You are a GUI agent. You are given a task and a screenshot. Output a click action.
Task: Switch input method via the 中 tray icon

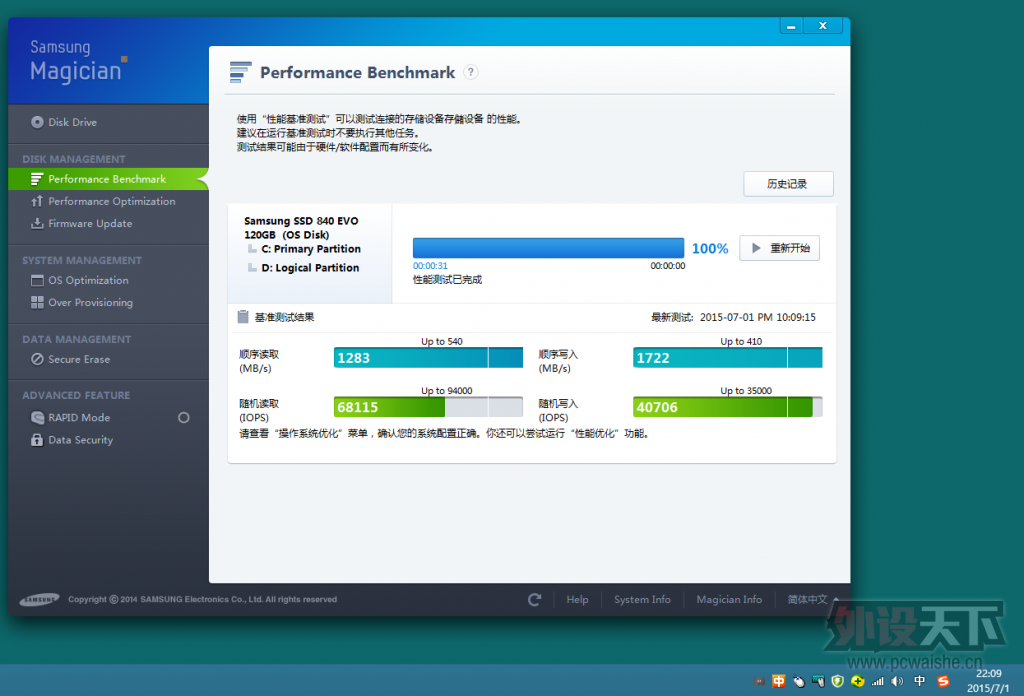click(918, 681)
